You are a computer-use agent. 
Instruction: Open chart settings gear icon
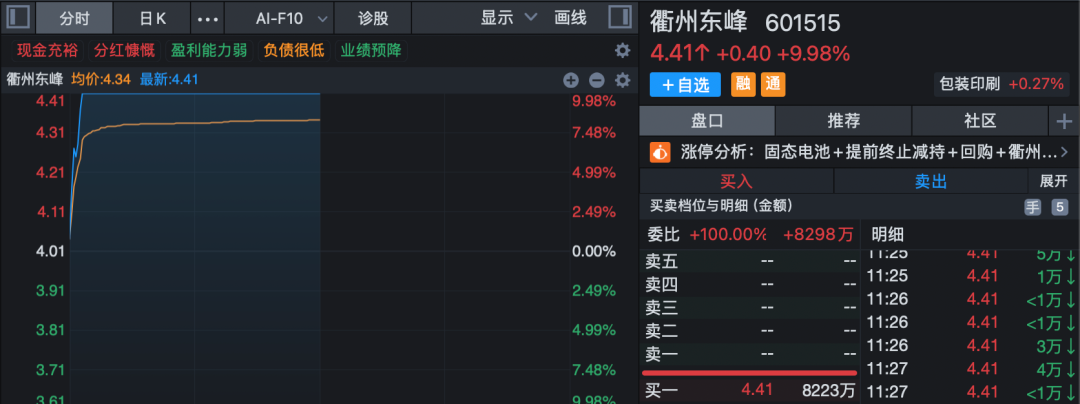pos(622,80)
